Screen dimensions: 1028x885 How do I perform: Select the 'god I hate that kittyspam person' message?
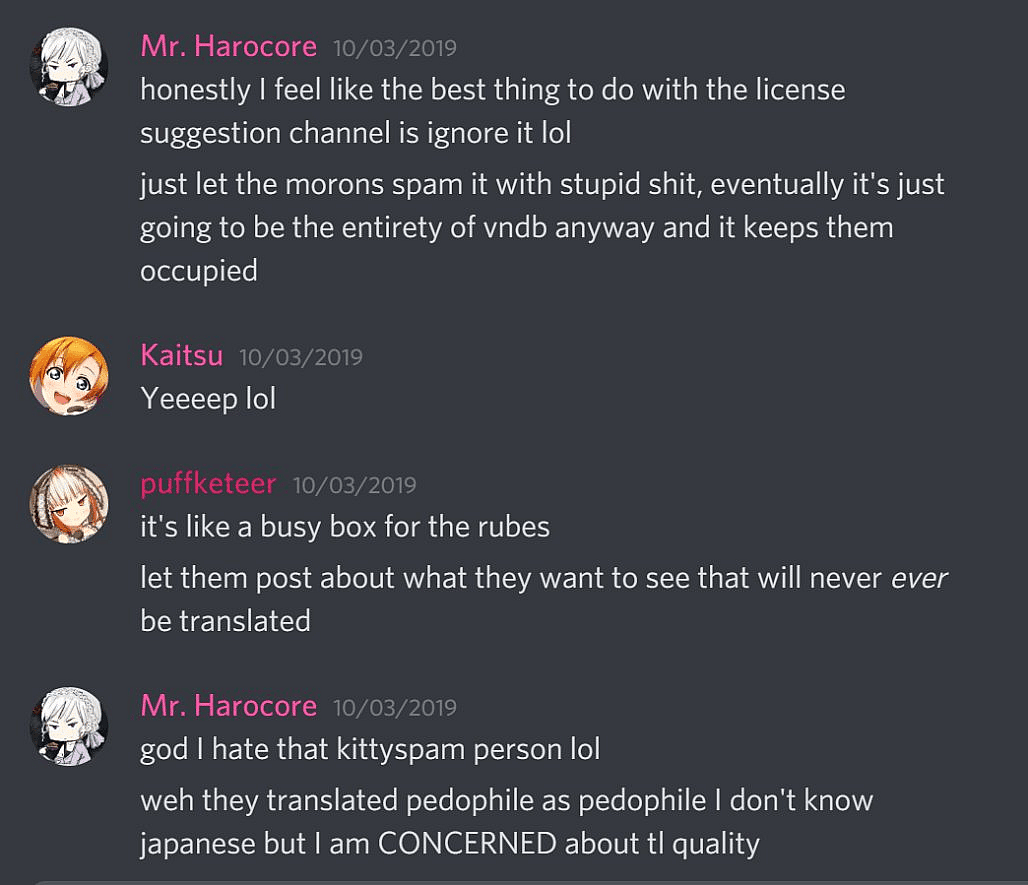pyautogui.click(x=370, y=749)
